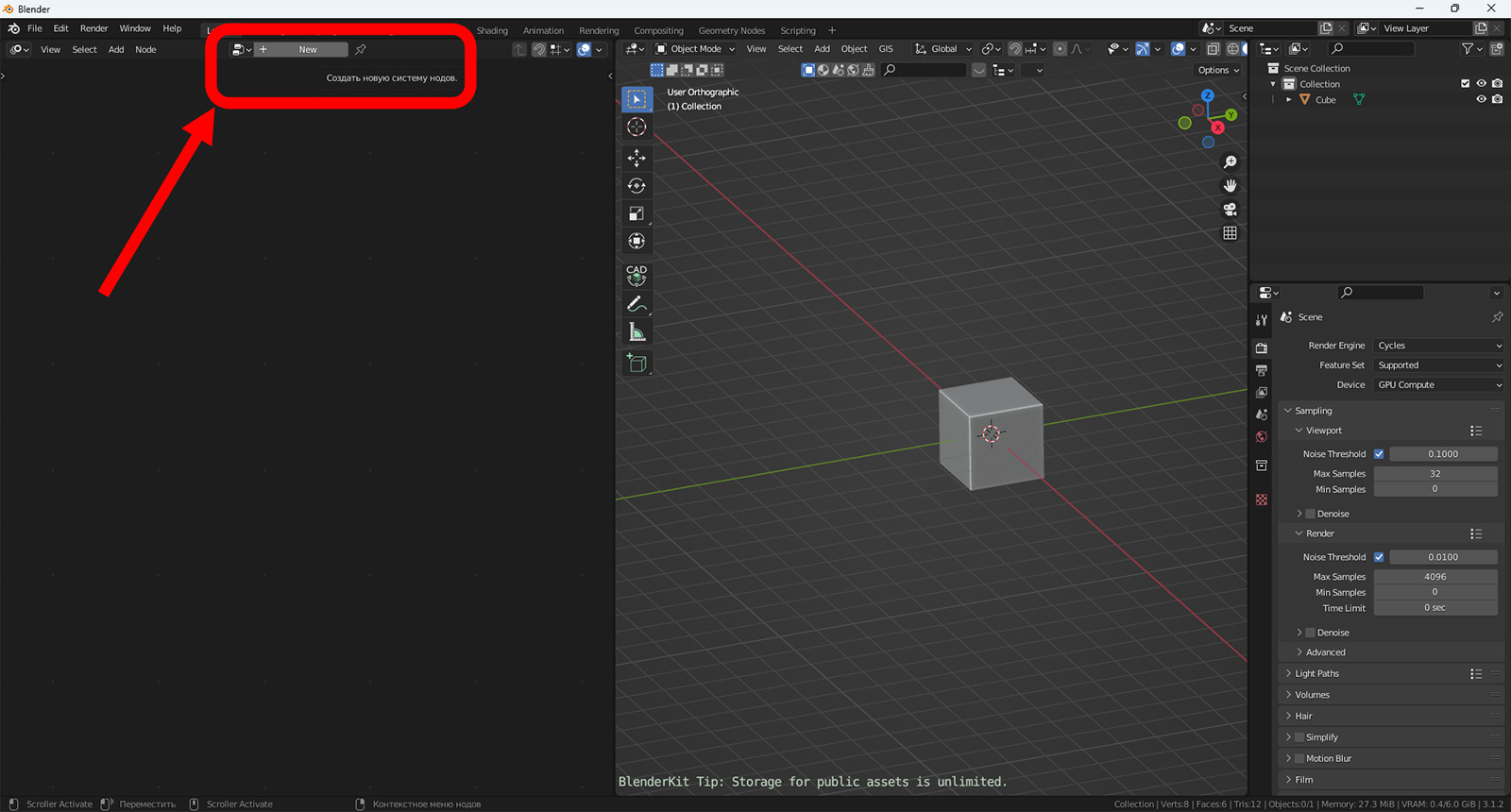Select the Cursor tool in viewport toolbar
The height and width of the screenshot is (812, 1511).
coord(637,127)
